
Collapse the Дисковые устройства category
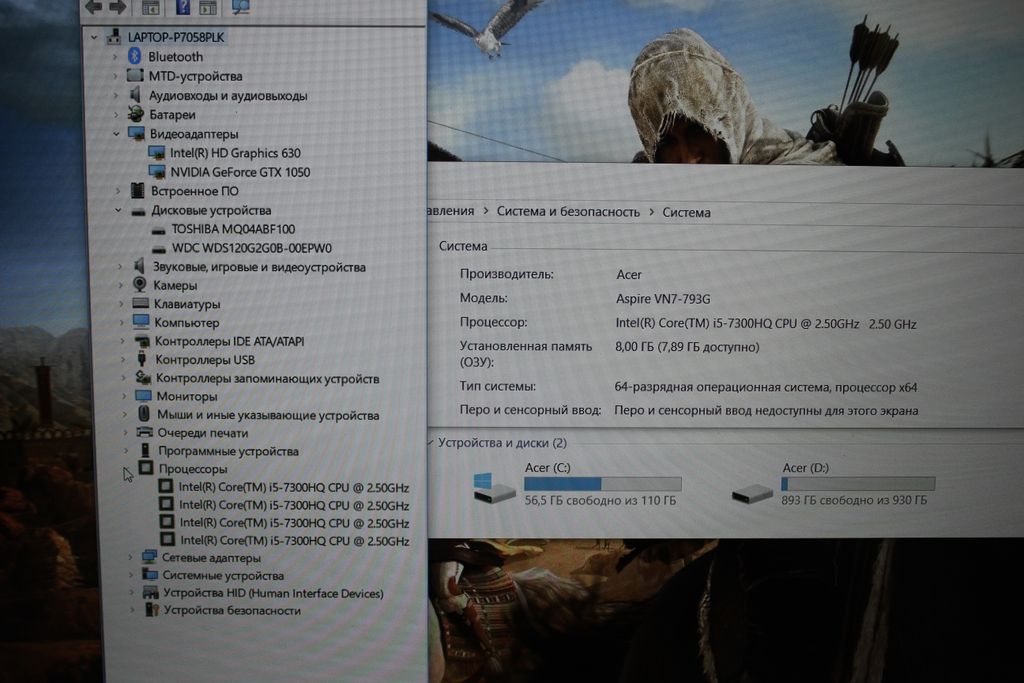[x=117, y=211]
